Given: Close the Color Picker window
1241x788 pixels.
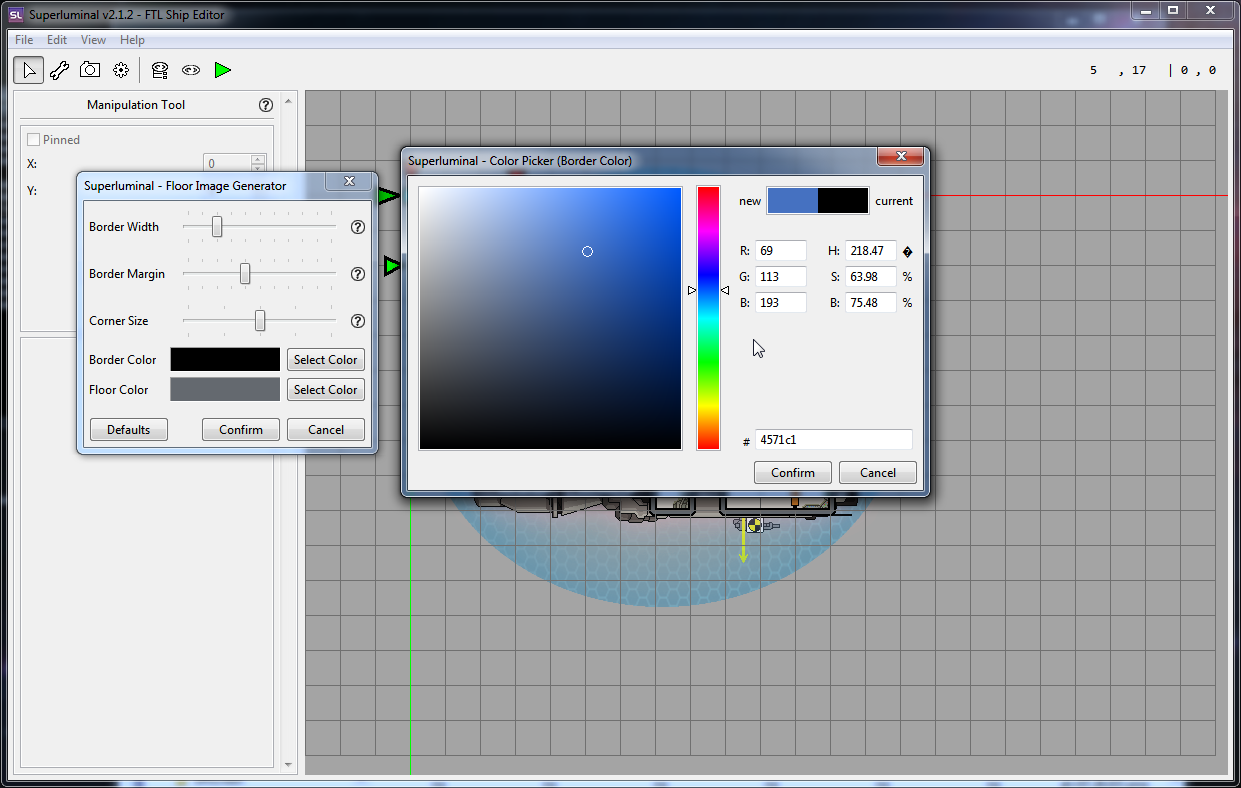Looking at the screenshot, I should (900, 157).
